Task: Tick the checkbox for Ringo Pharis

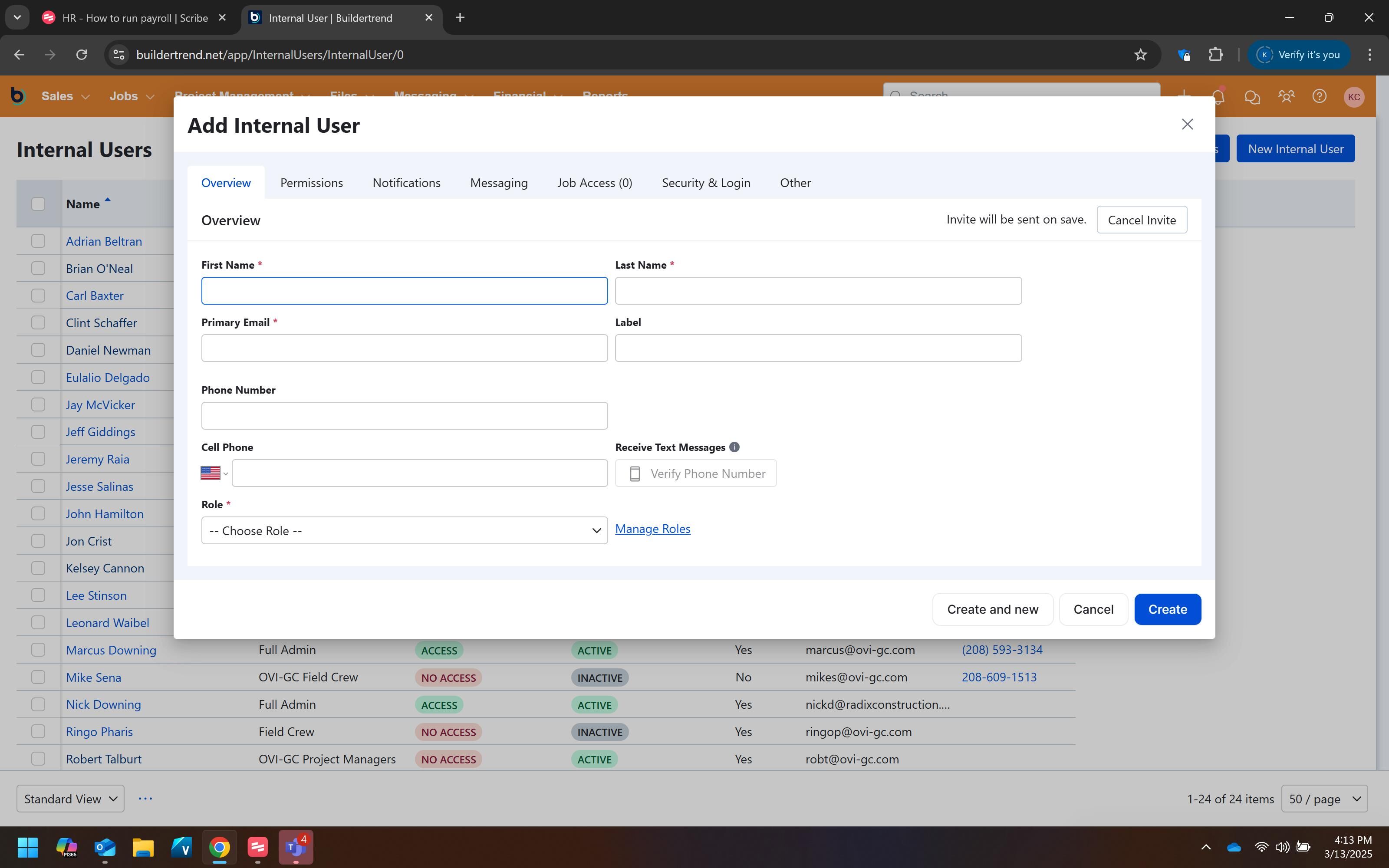Action: coord(38,731)
